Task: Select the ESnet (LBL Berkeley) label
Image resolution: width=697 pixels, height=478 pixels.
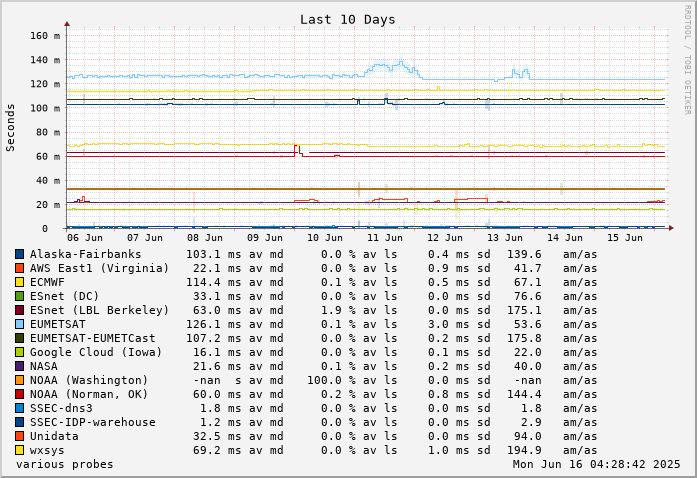Action: pos(100,310)
